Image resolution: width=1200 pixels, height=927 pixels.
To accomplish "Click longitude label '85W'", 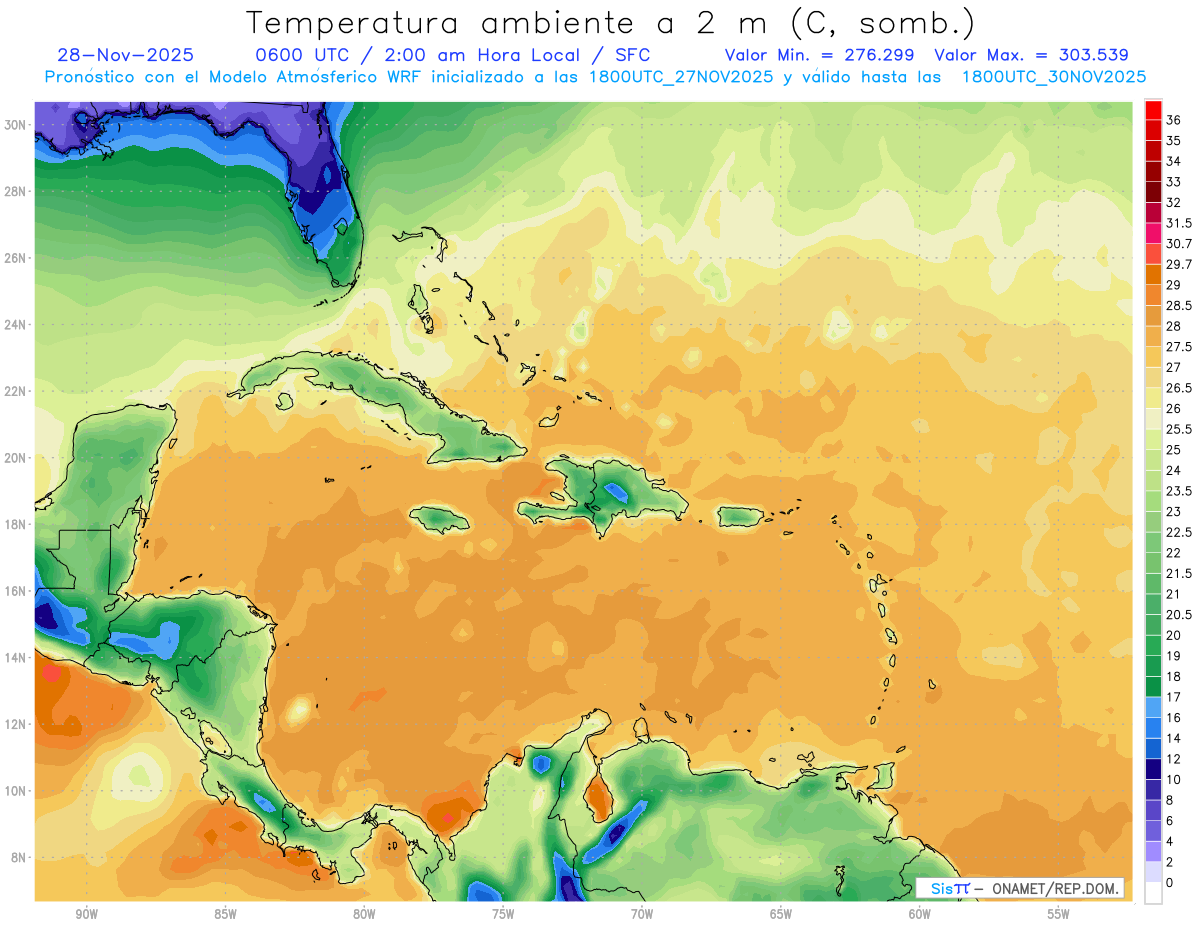I will (x=225, y=914).
